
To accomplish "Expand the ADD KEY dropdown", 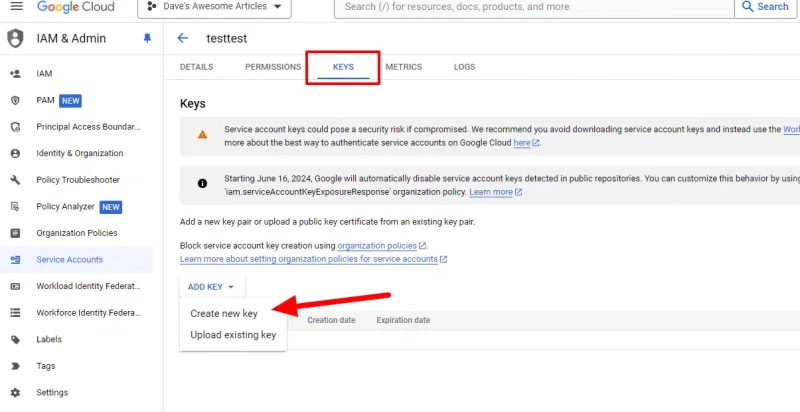I will (x=212, y=287).
